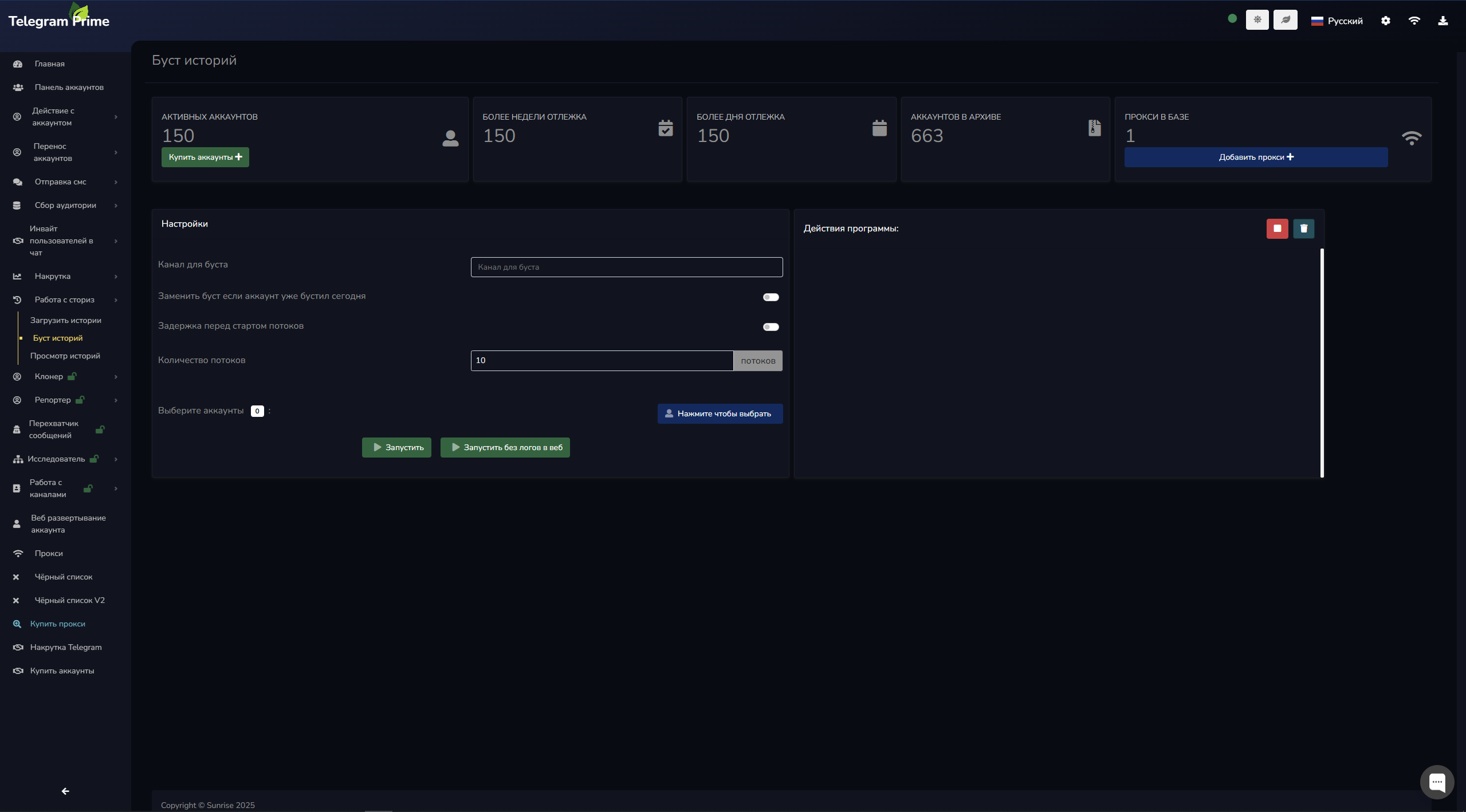The image size is (1466, 812).
Task: Expand Отправка смс chevron
Action: tap(116, 182)
